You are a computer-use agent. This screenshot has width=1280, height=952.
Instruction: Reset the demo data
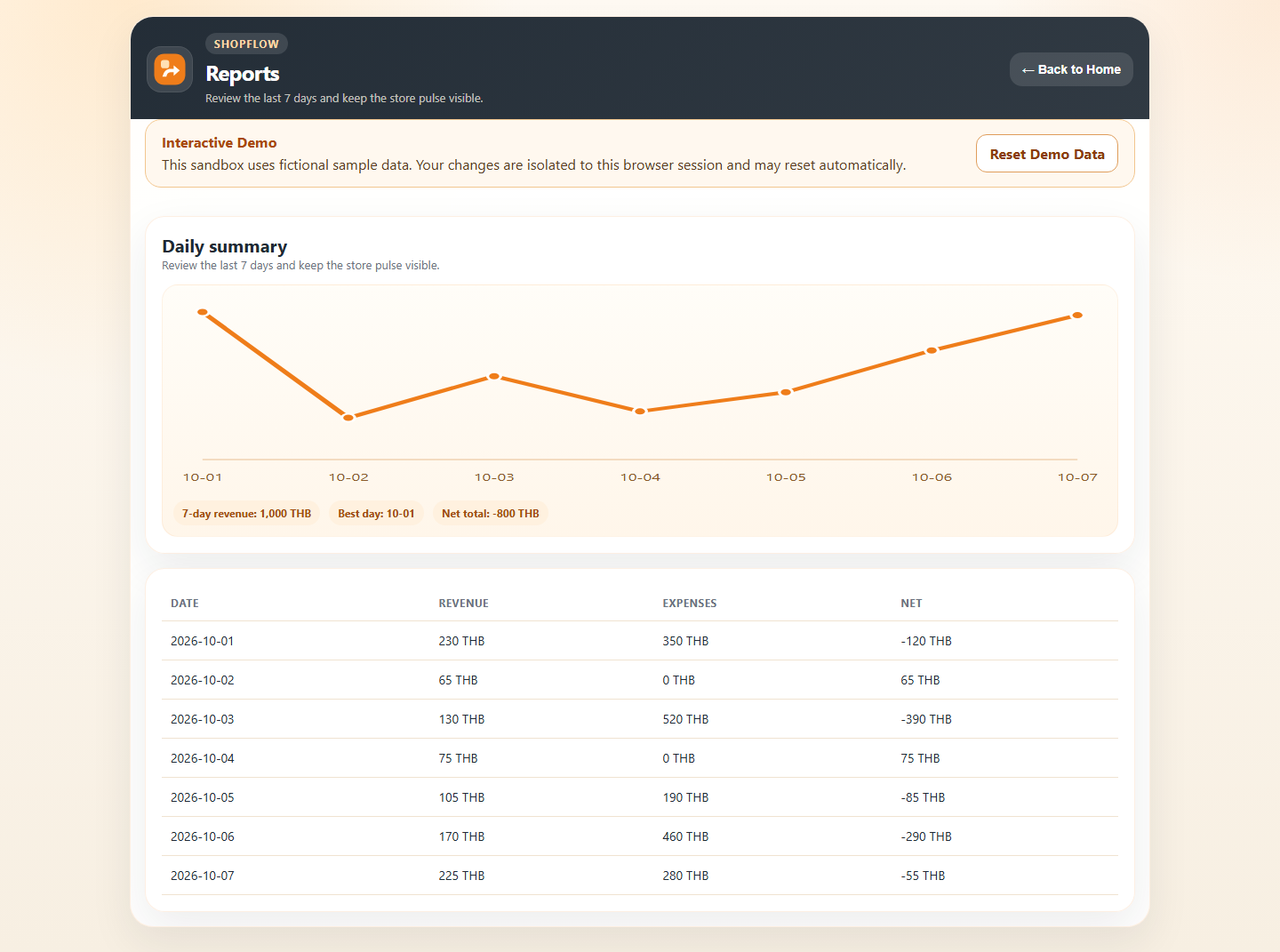tap(1047, 154)
